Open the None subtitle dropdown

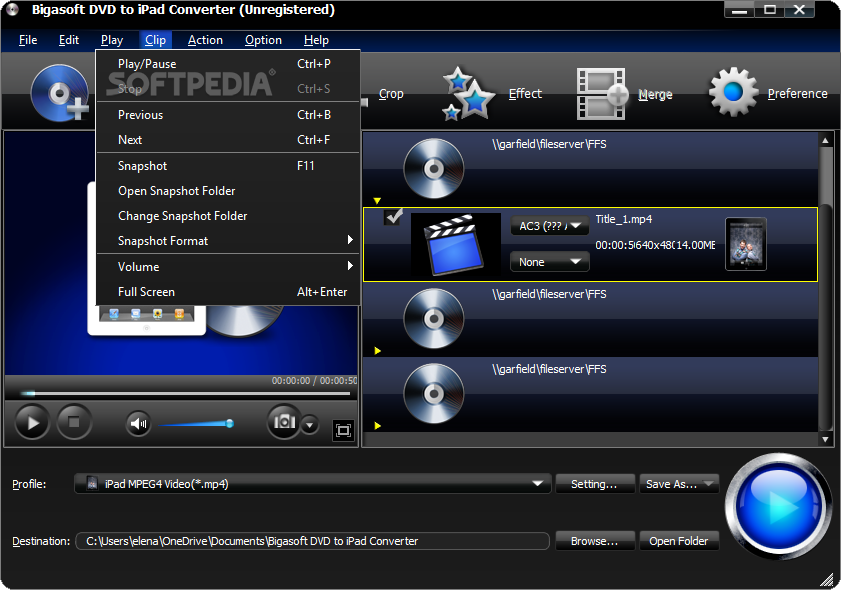[x=549, y=262]
